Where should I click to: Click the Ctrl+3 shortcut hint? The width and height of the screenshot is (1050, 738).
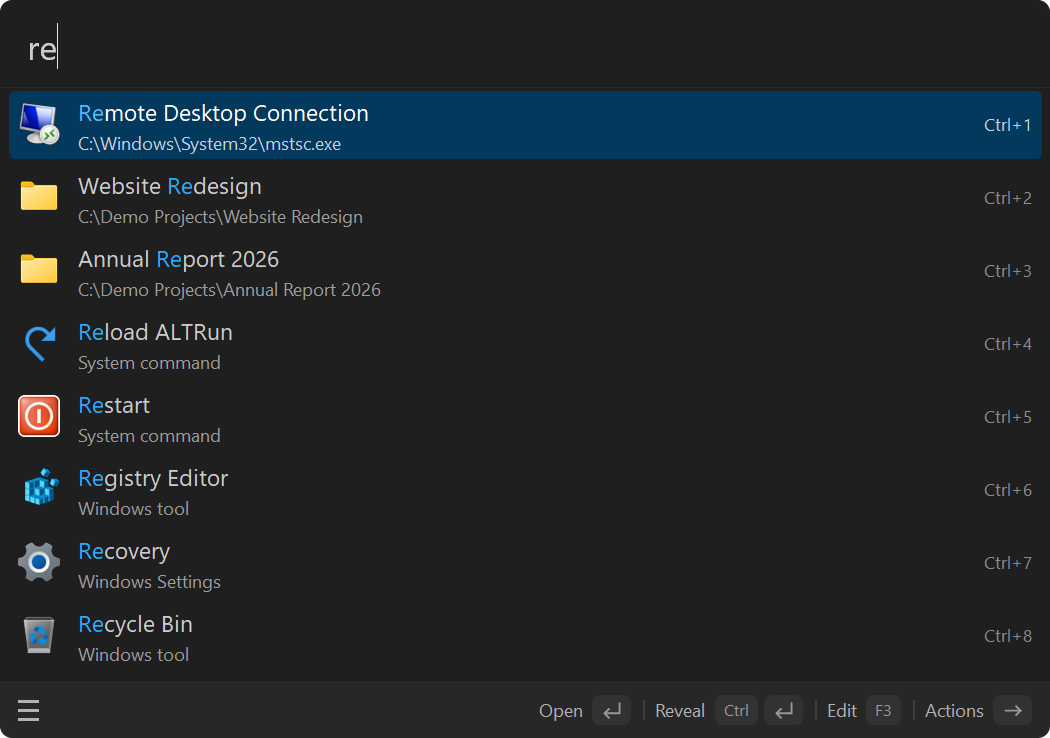(1007, 271)
